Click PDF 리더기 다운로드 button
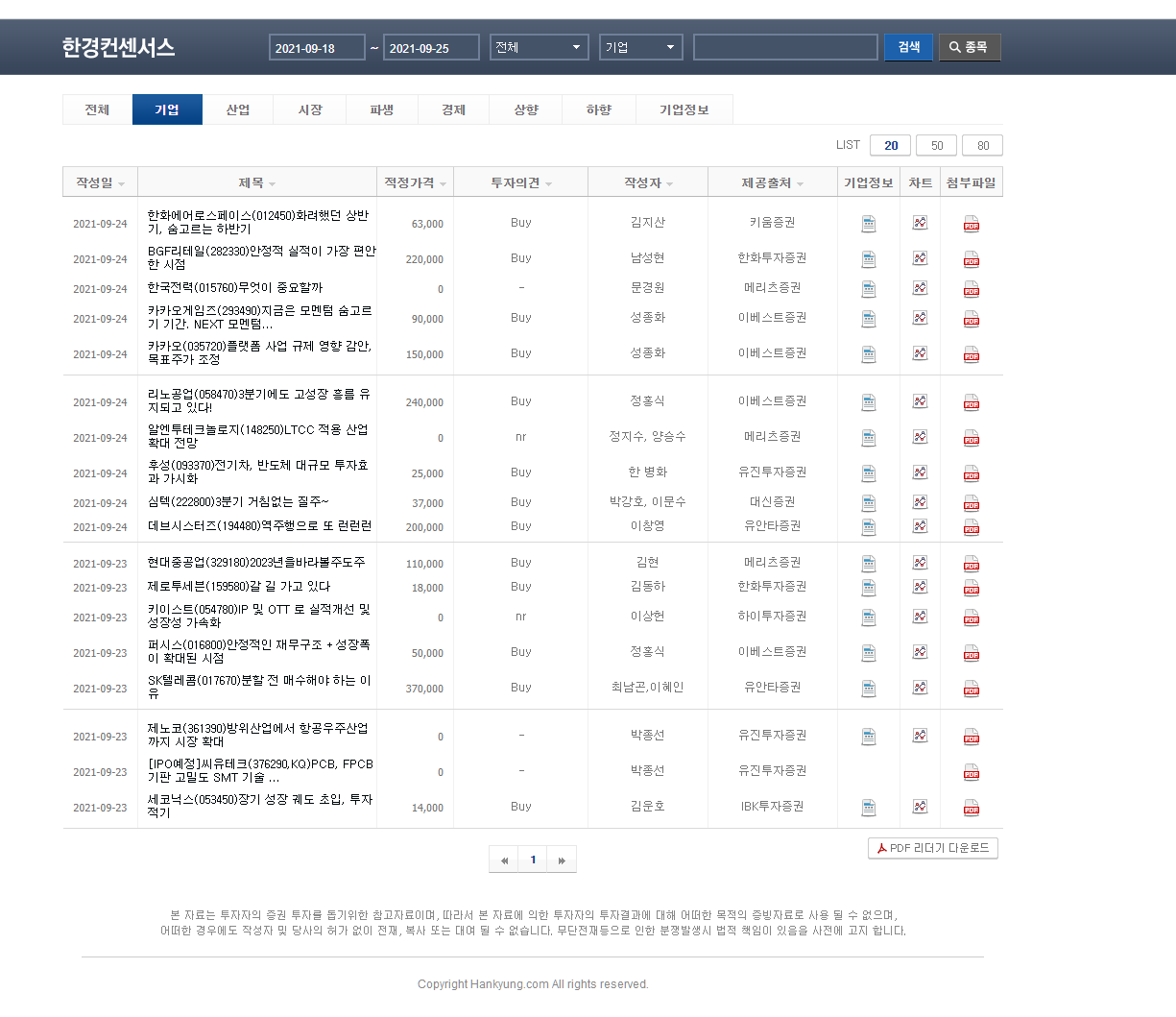Screen dimensions: 1176x1017 [x=933, y=848]
